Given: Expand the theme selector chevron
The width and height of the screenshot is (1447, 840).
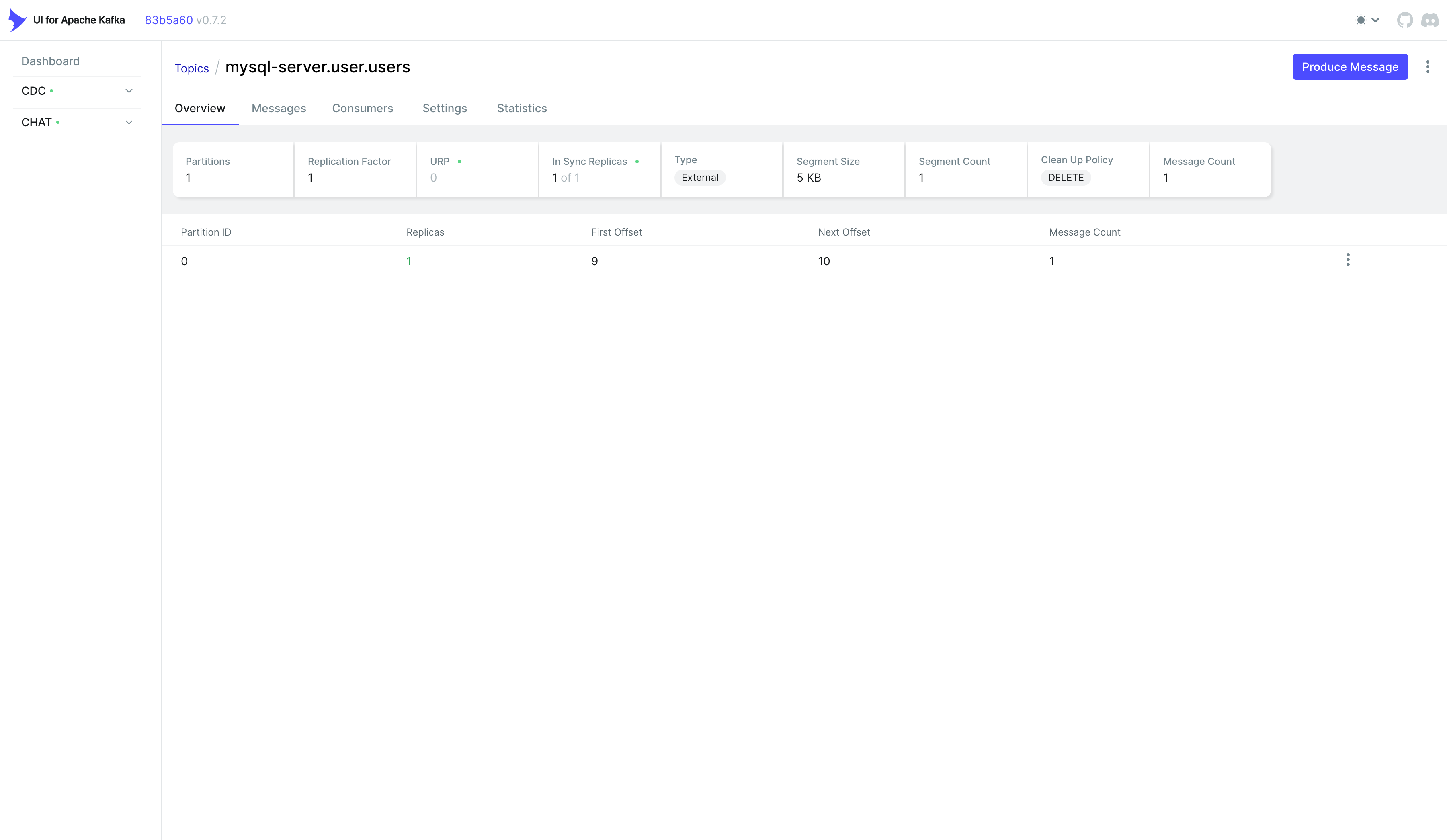Looking at the screenshot, I should point(1376,20).
